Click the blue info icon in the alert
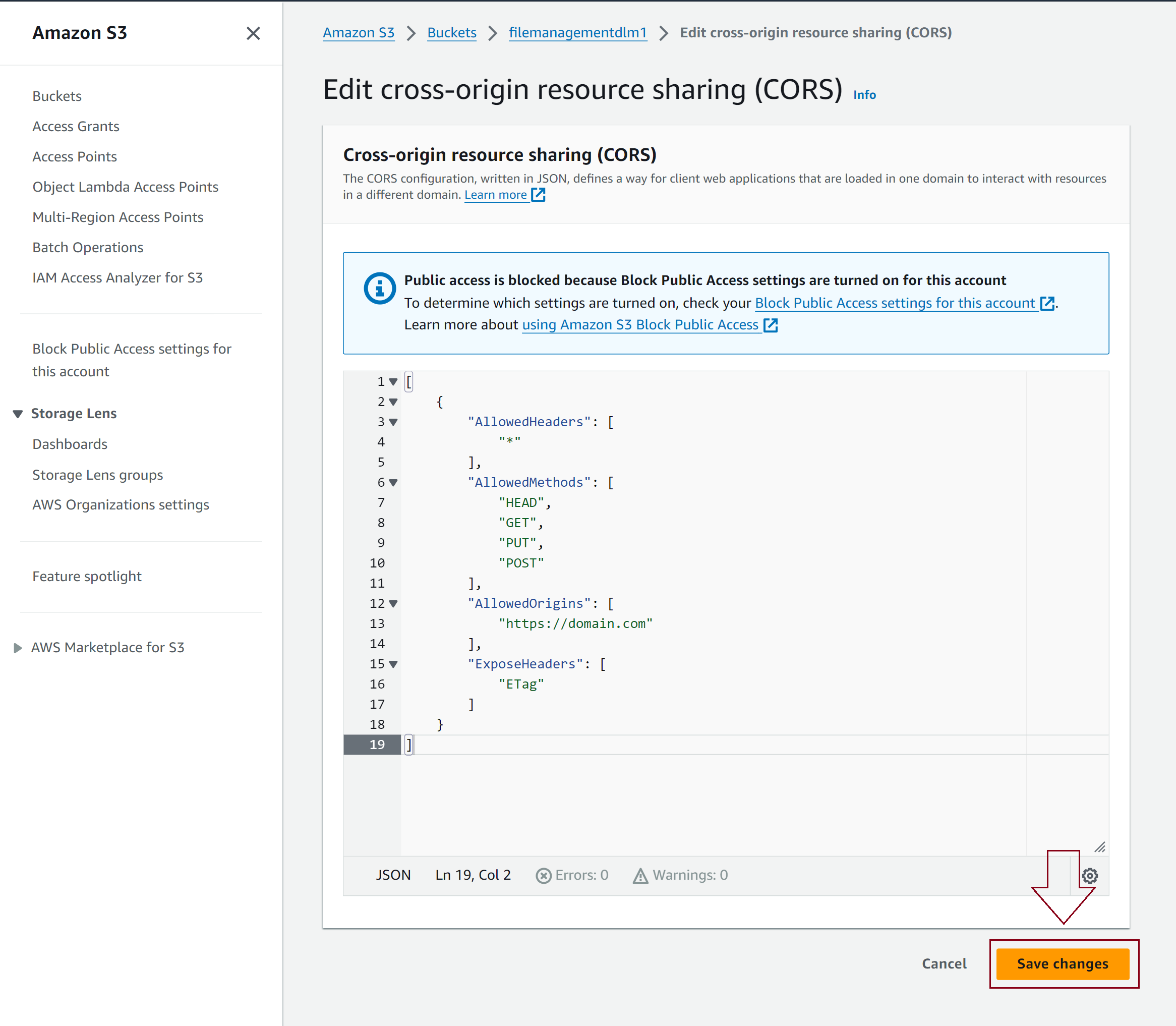This screenshot has width=1176, height=1026. point(379,288)
